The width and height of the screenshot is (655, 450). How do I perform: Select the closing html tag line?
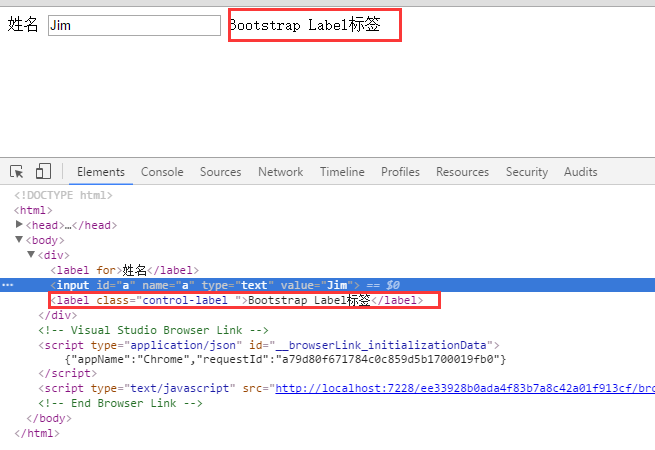[x=37, y=433]
